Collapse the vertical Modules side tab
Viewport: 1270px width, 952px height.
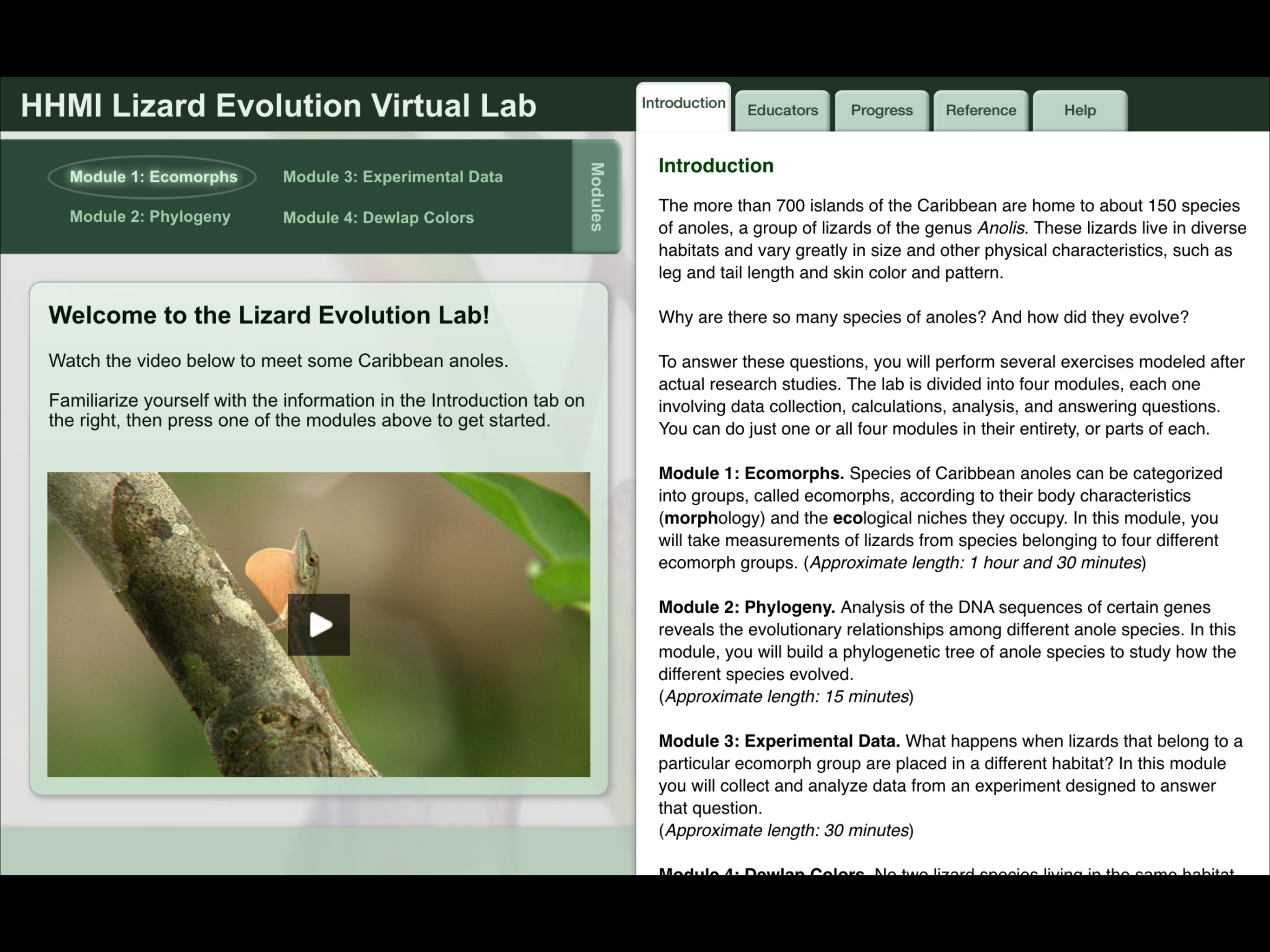click(596, 196)
